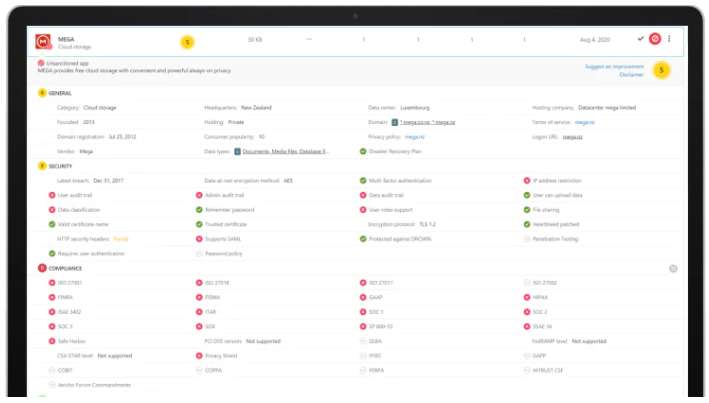Click the IP address restriction red icon

coord(527,180)
